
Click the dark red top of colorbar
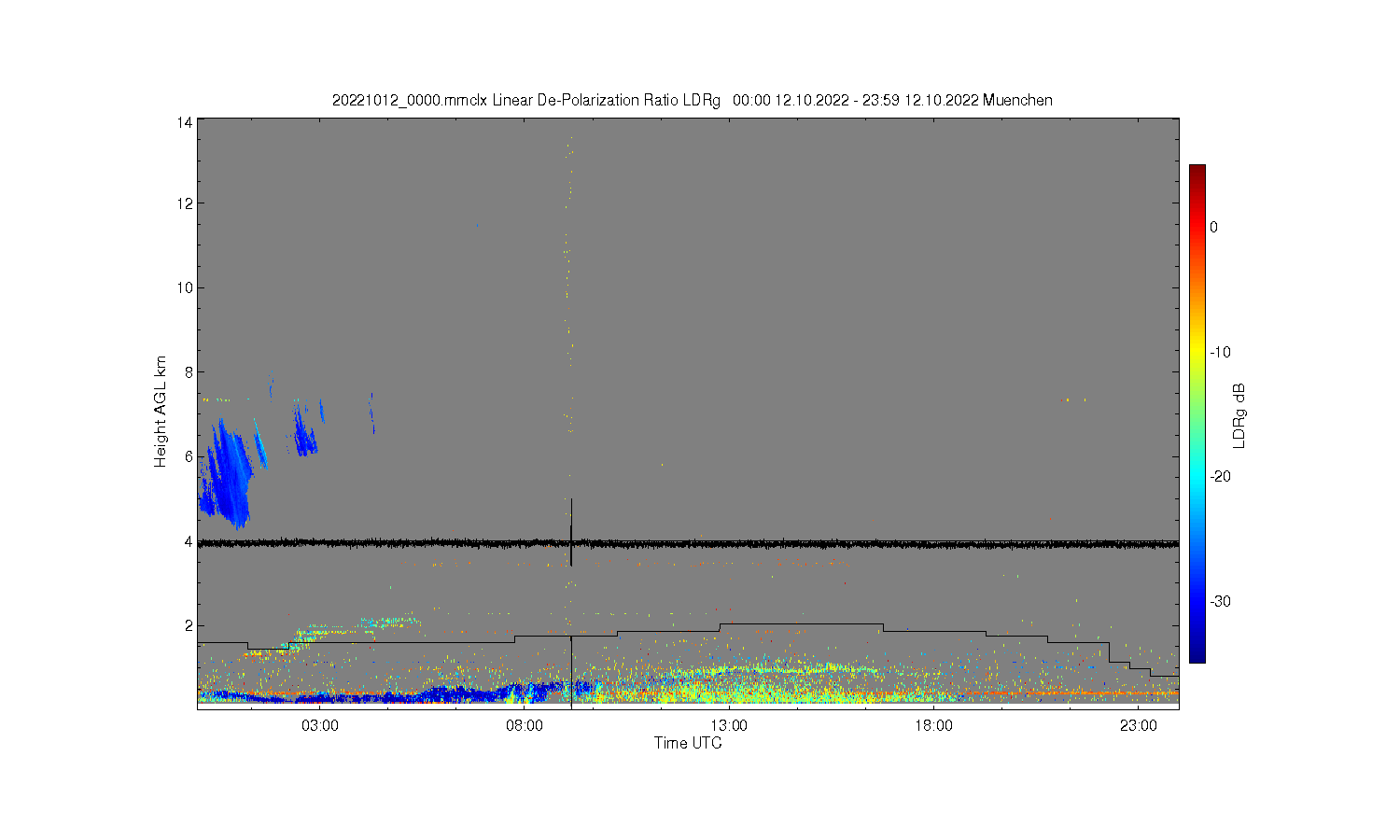point(1197,172)
